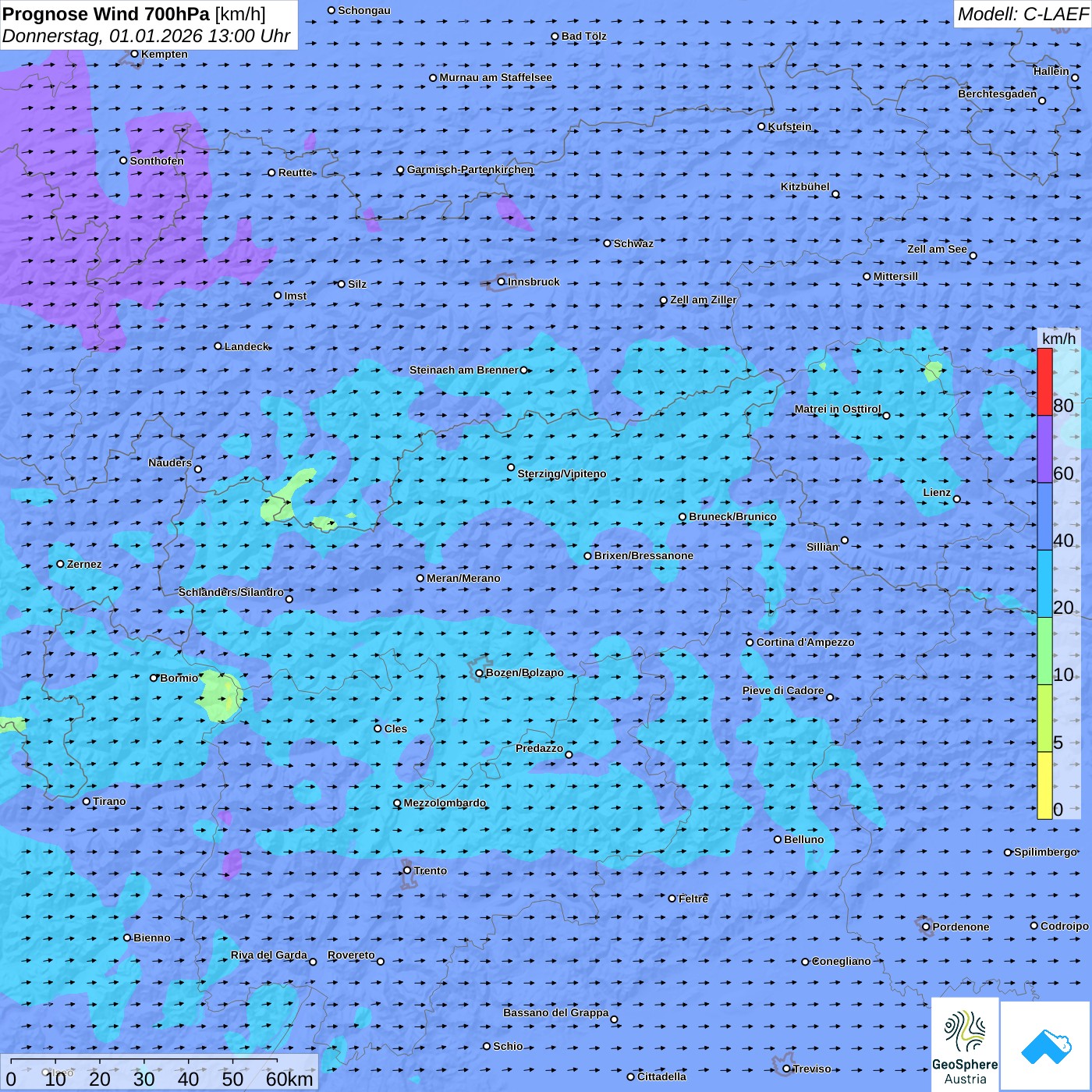Click the red 80+ km/h legend color
Image resolution: width=1092 pixels, height=1092 pixels.
(1044, 382)
